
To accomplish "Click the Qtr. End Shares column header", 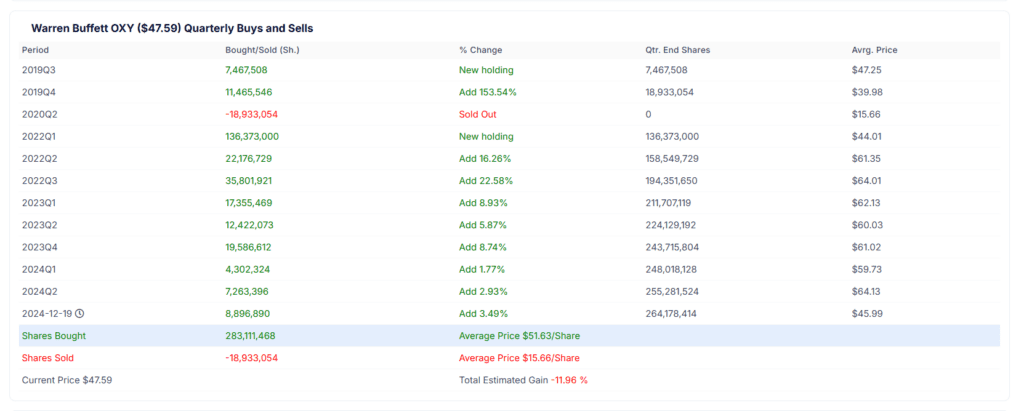I will 678,50.
